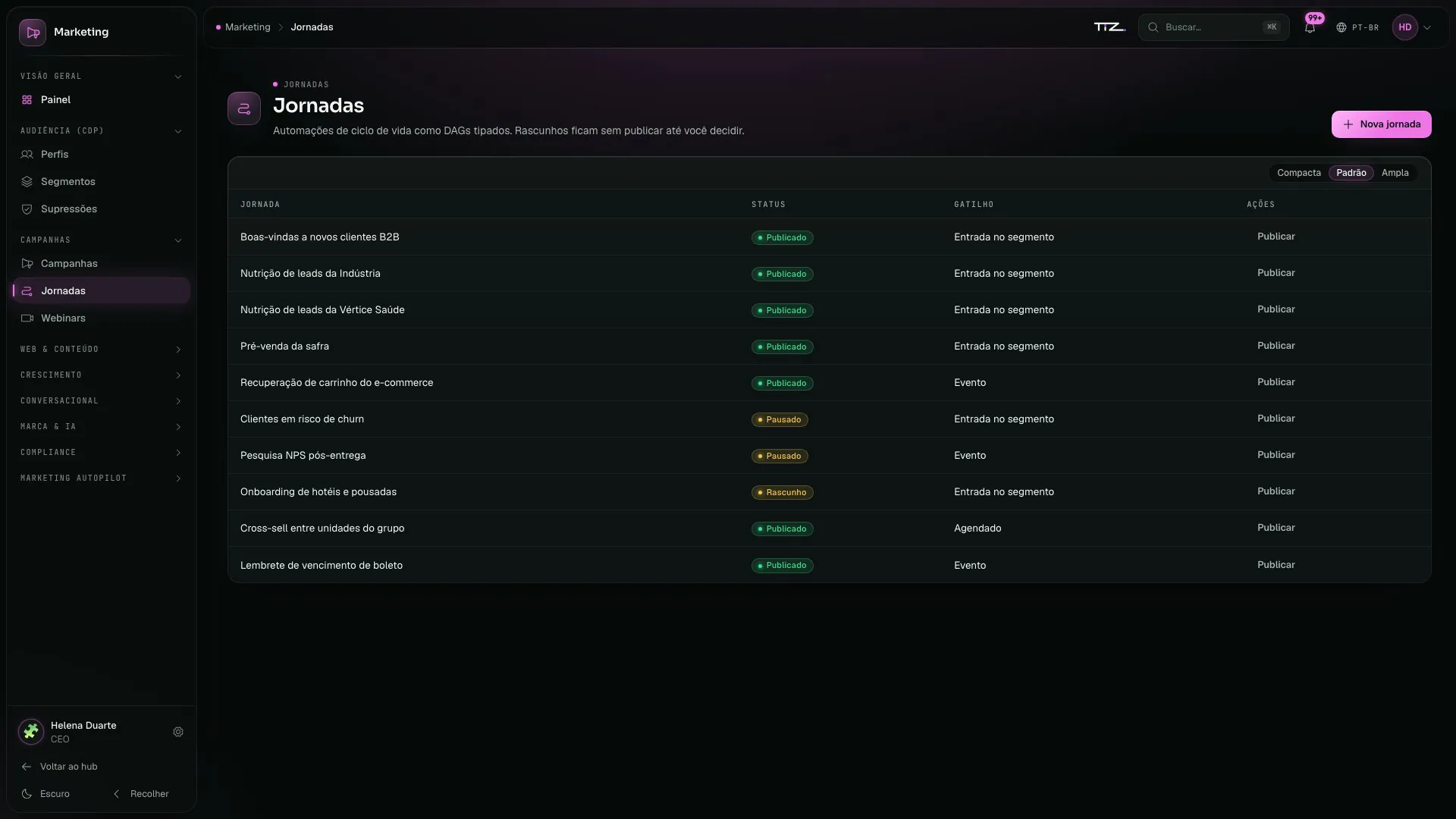This screenshot has height=819, width=1456.
Task: Expand the Compliance section
Action: click(x=101, y=453)
